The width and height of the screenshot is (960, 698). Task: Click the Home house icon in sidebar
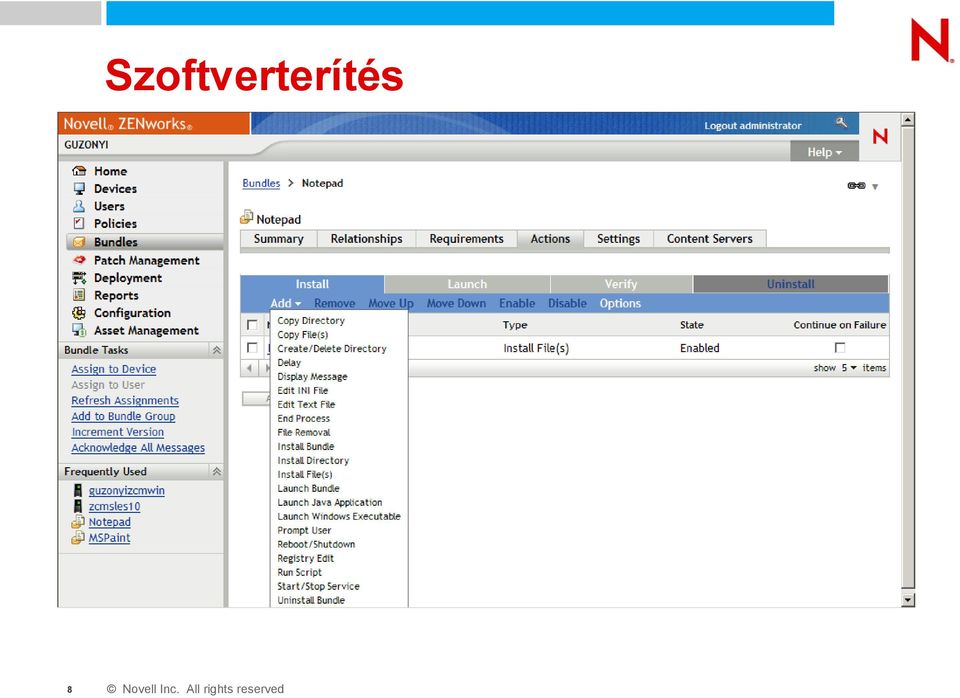pos(79,171)
